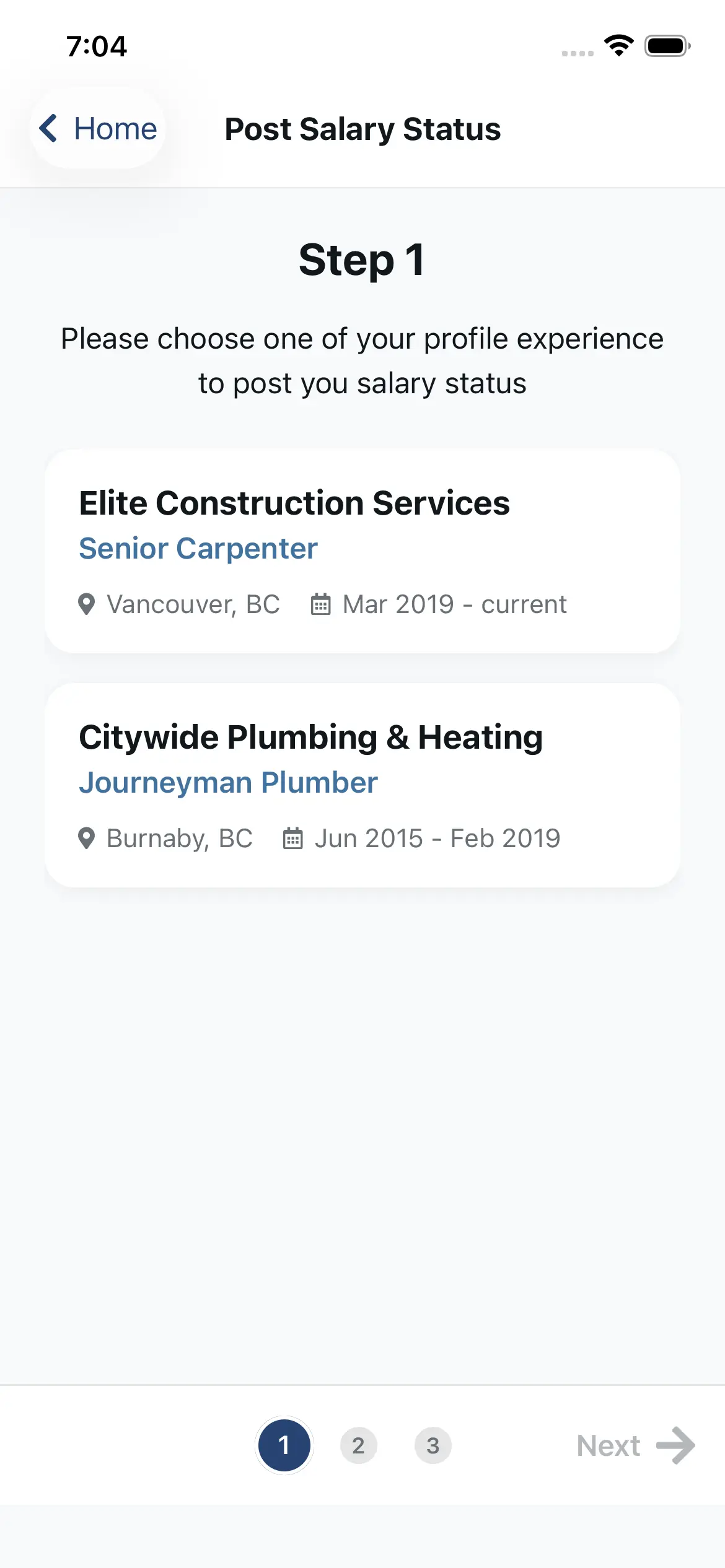
Task: Tap the Step 1 heading
Action: (362, 260)
